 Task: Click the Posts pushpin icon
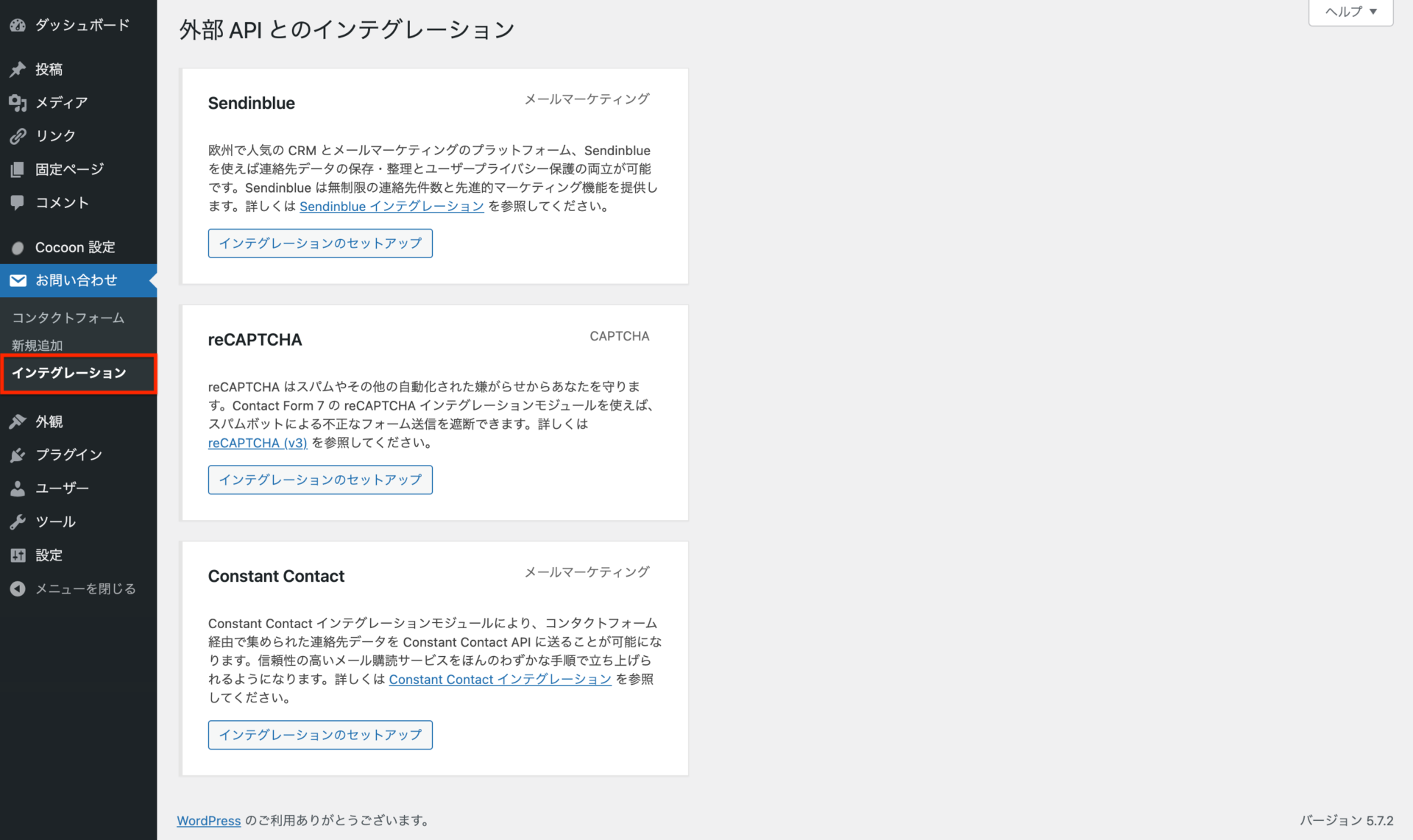pyautogui.click(x=18, y=69)
